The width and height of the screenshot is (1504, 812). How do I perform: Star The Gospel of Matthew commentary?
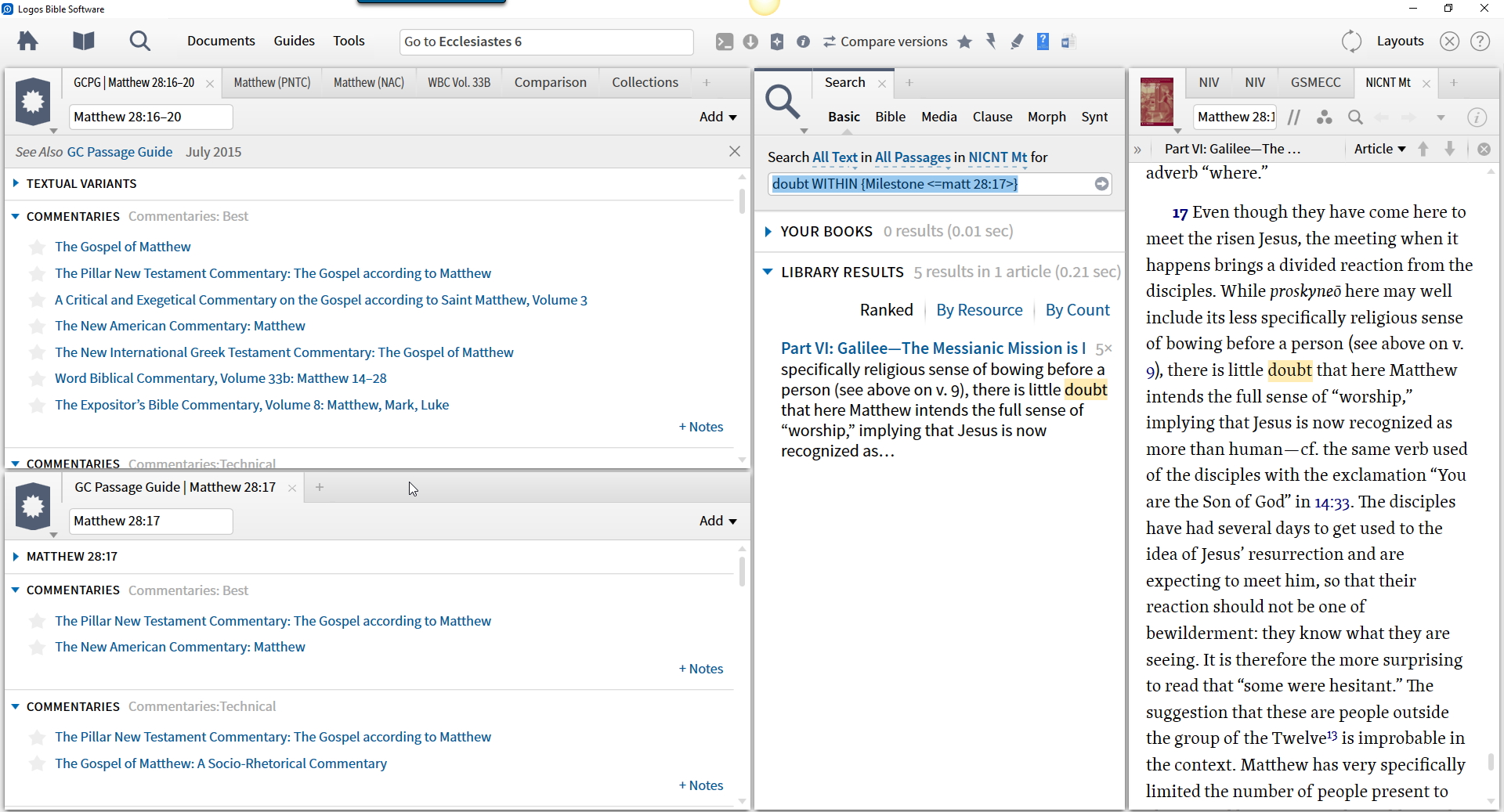(37, 247)
